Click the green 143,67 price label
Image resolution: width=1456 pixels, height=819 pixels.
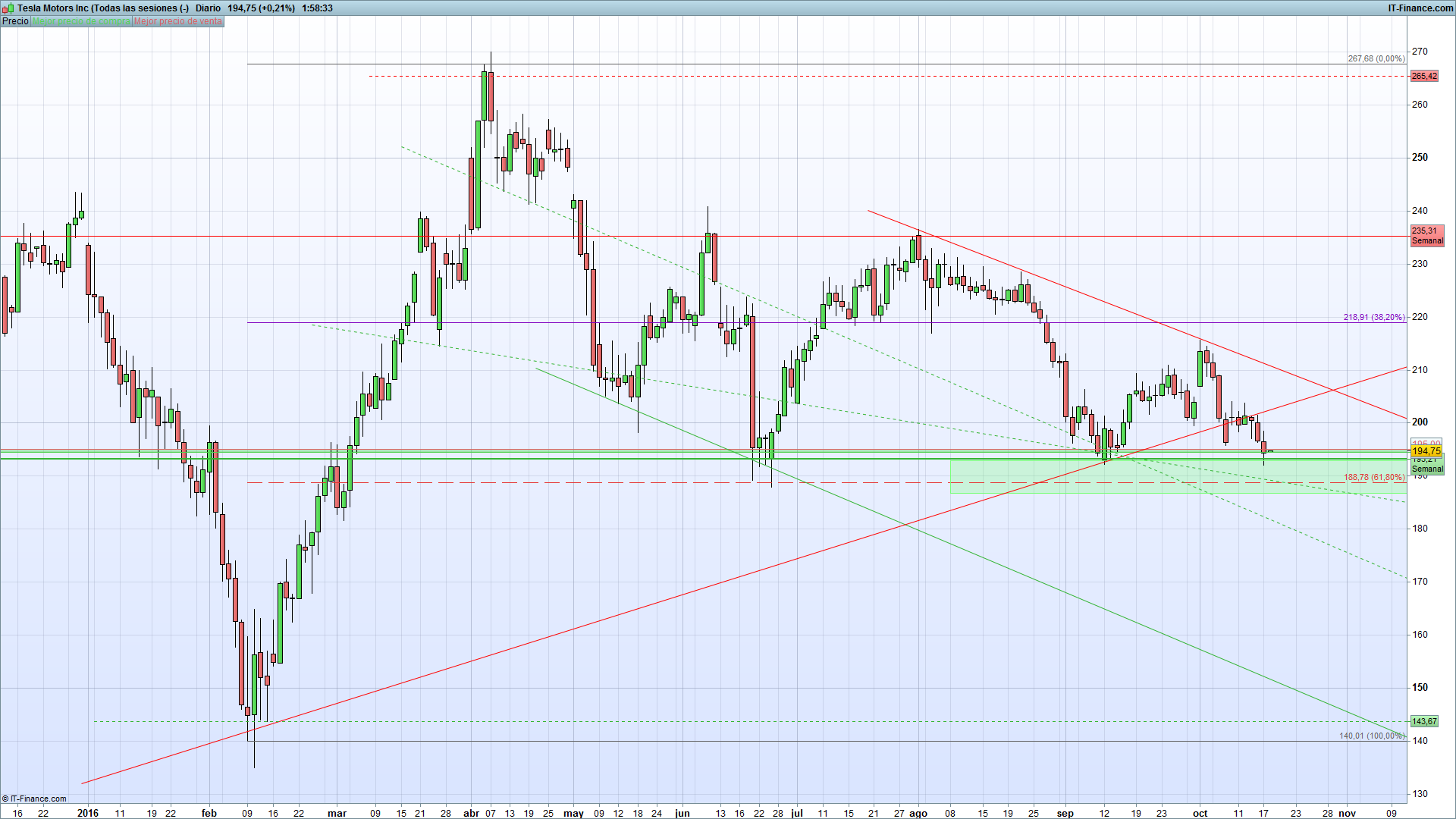tap(1423, 721)
